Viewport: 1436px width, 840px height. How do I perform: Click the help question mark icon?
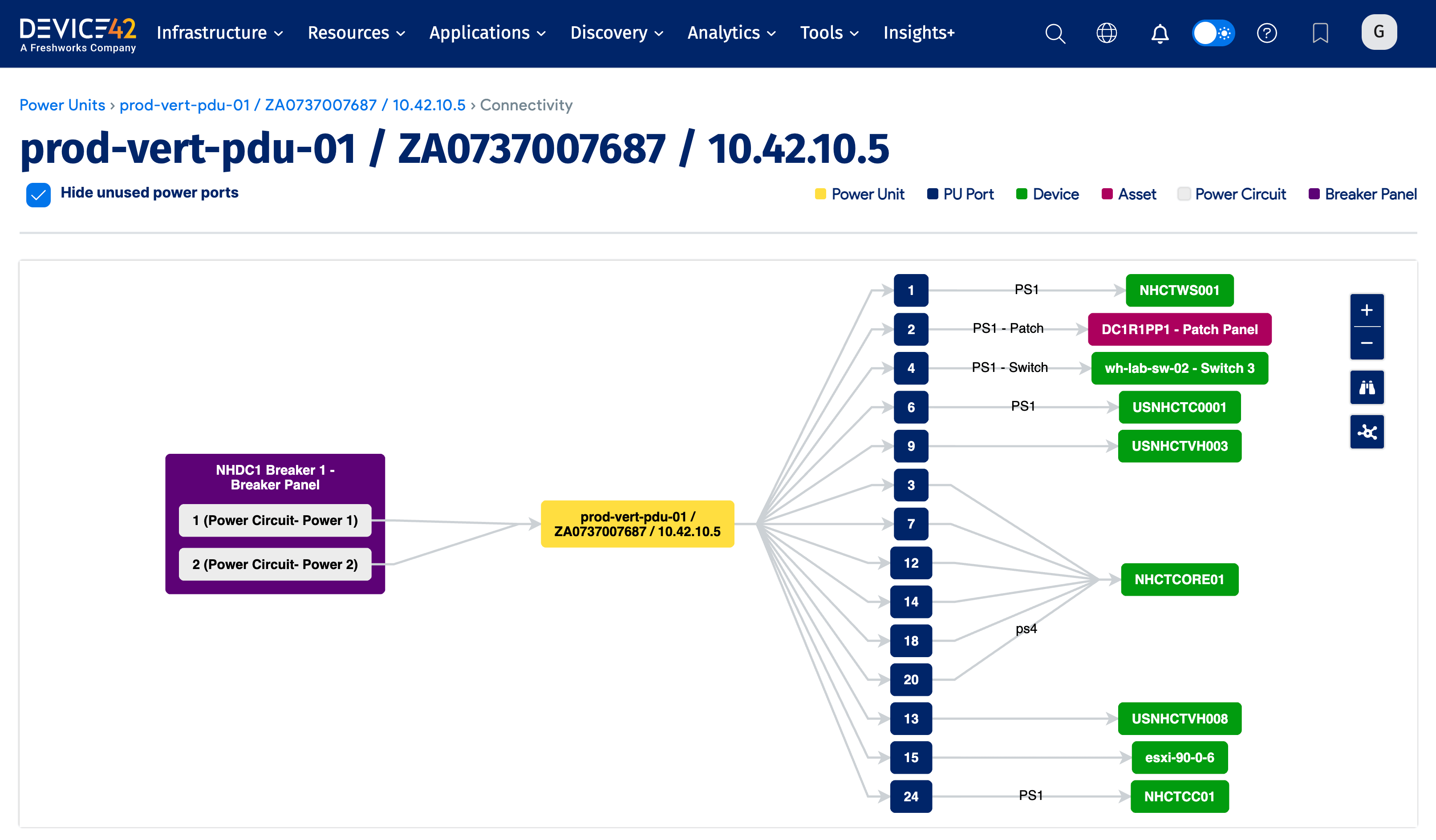(x=1266, y=33)
